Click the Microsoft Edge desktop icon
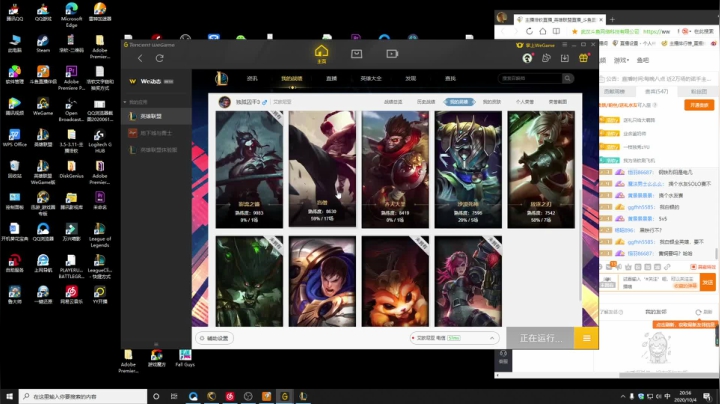 tap(71, 15)
